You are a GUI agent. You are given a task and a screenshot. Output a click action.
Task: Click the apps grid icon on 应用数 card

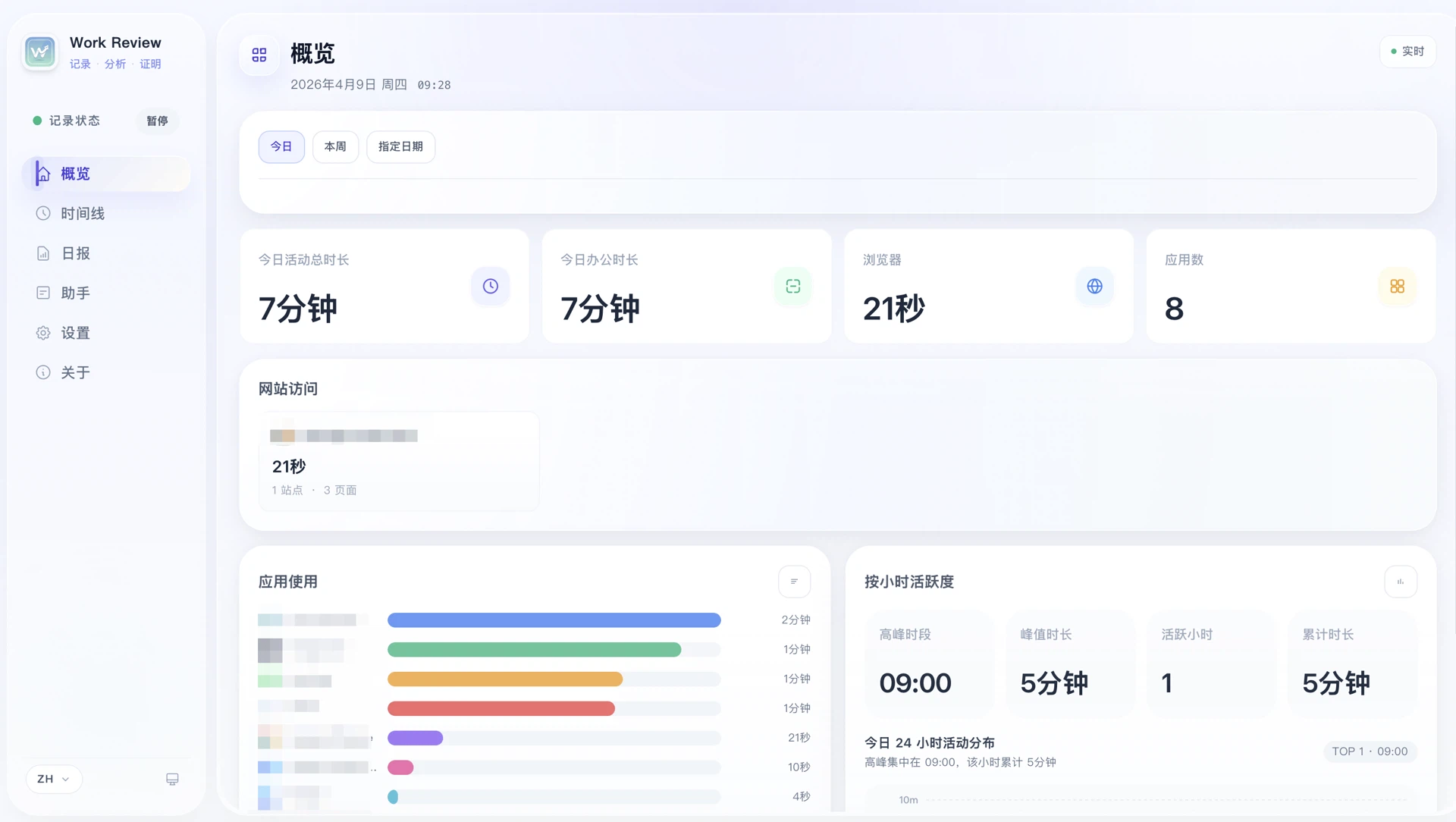[1398, 287]
